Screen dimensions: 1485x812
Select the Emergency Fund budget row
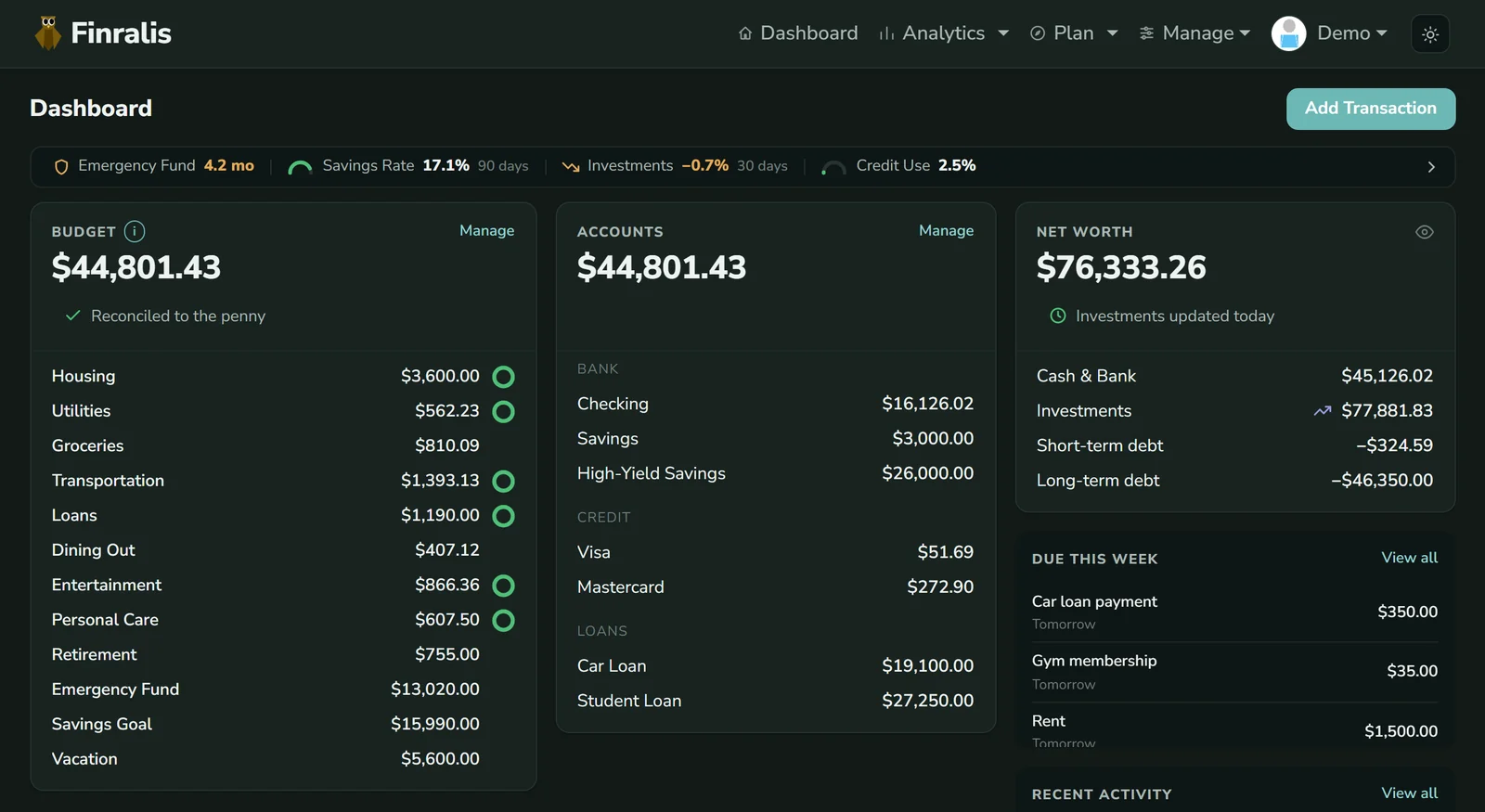[x=283, y=690]
